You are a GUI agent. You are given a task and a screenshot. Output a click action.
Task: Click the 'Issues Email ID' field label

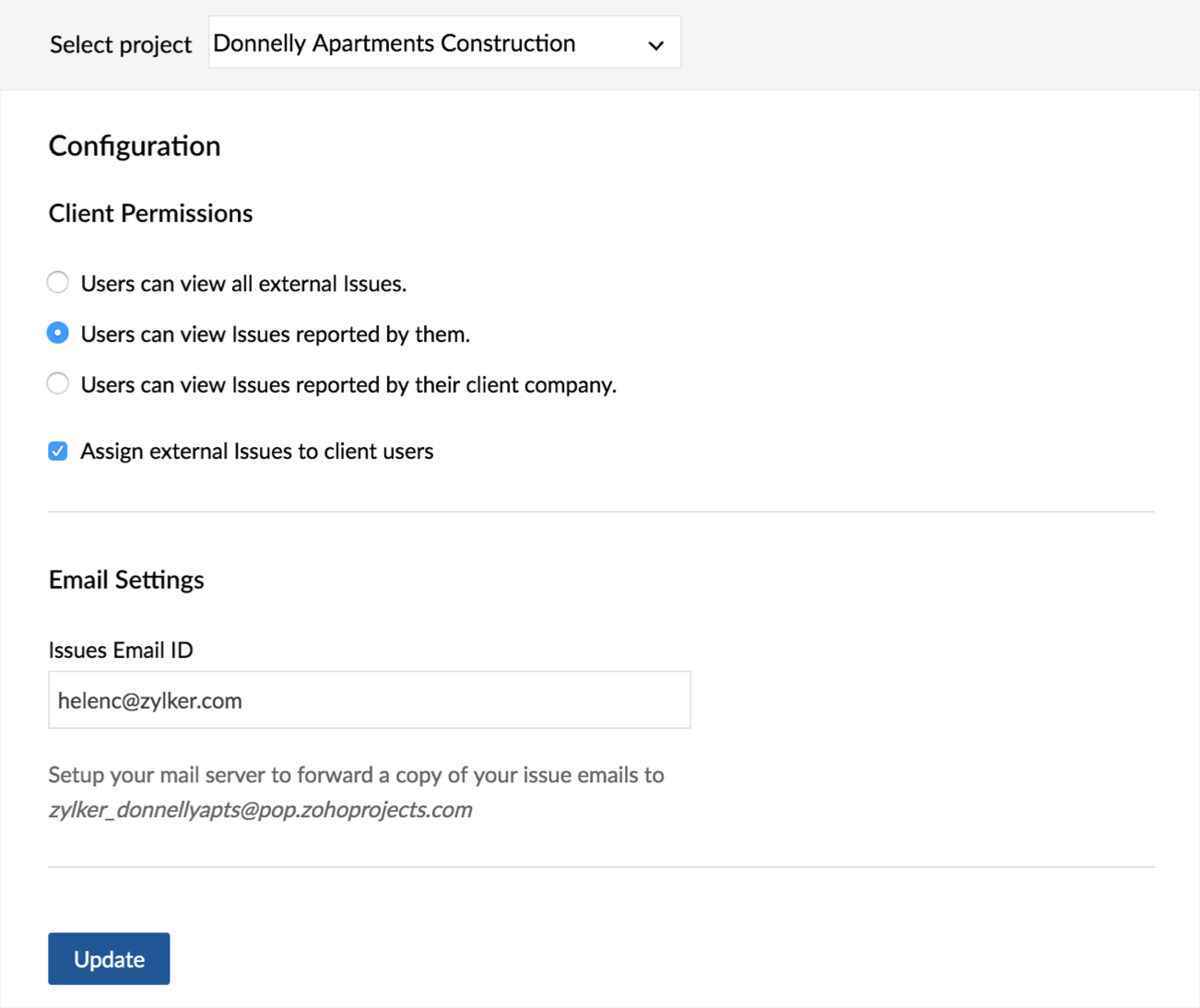[x=121, y=650]
